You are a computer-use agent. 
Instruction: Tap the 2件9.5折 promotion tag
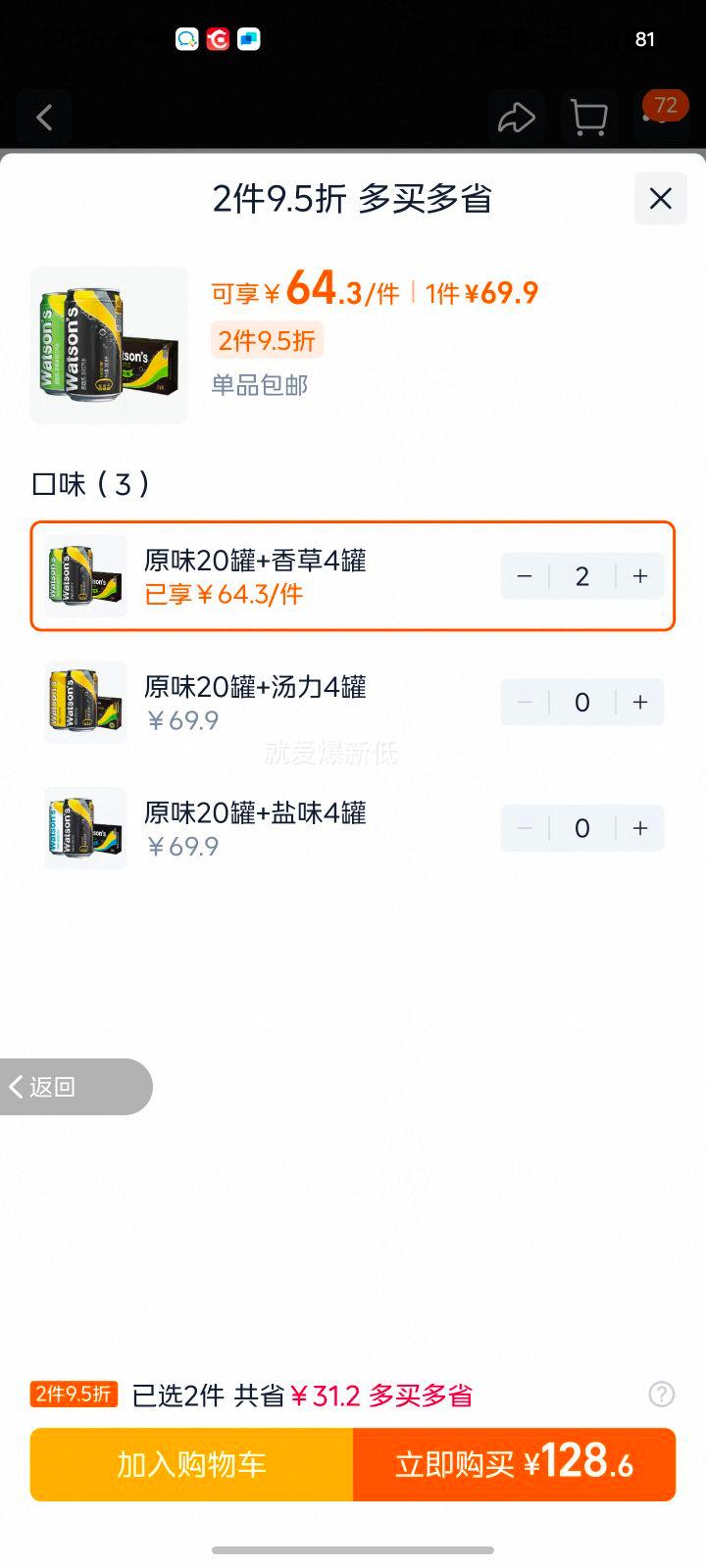tap(267, 340)
